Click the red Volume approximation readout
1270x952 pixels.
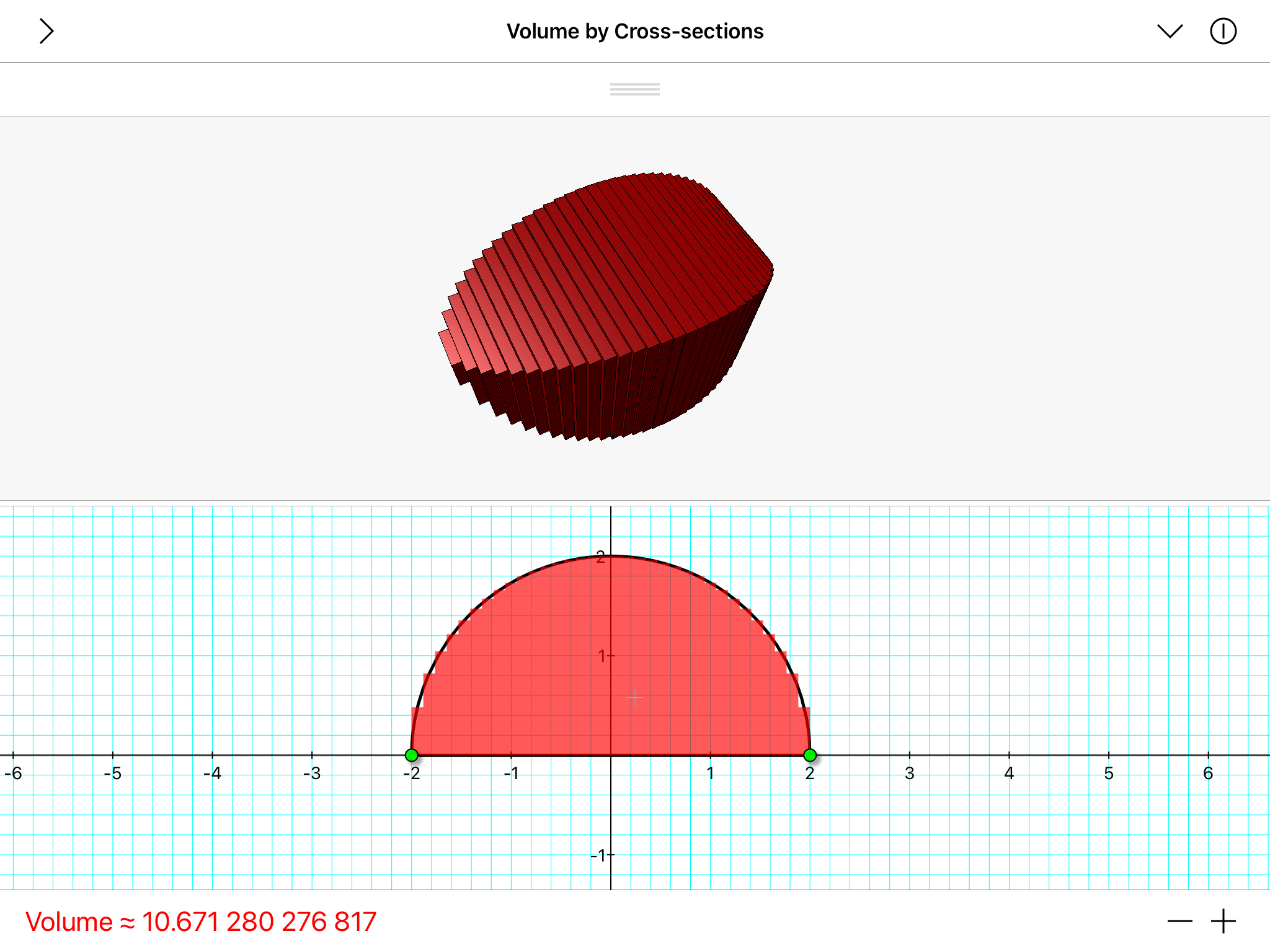pos(198,921)
